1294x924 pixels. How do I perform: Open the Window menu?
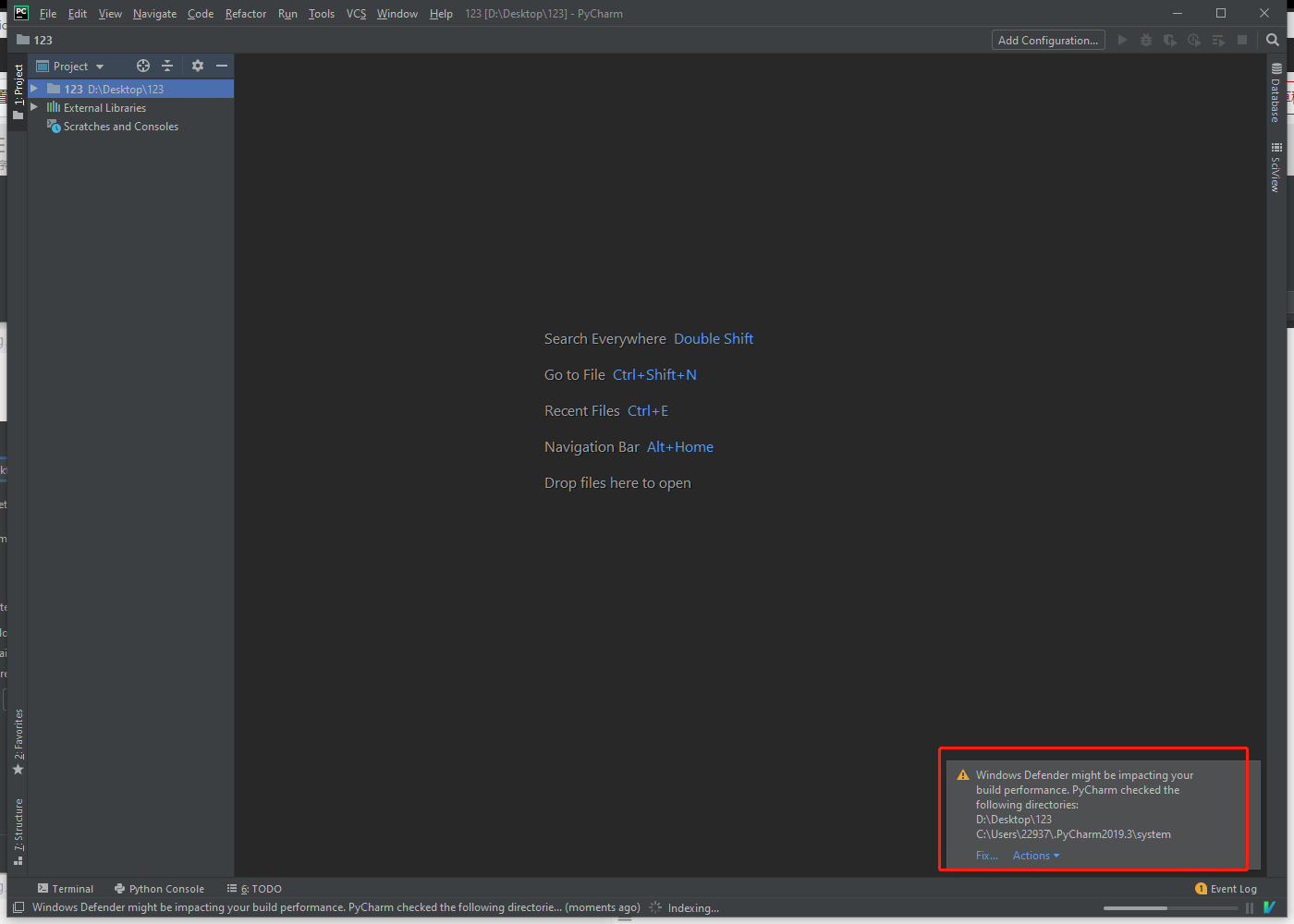tap(397, 14)
